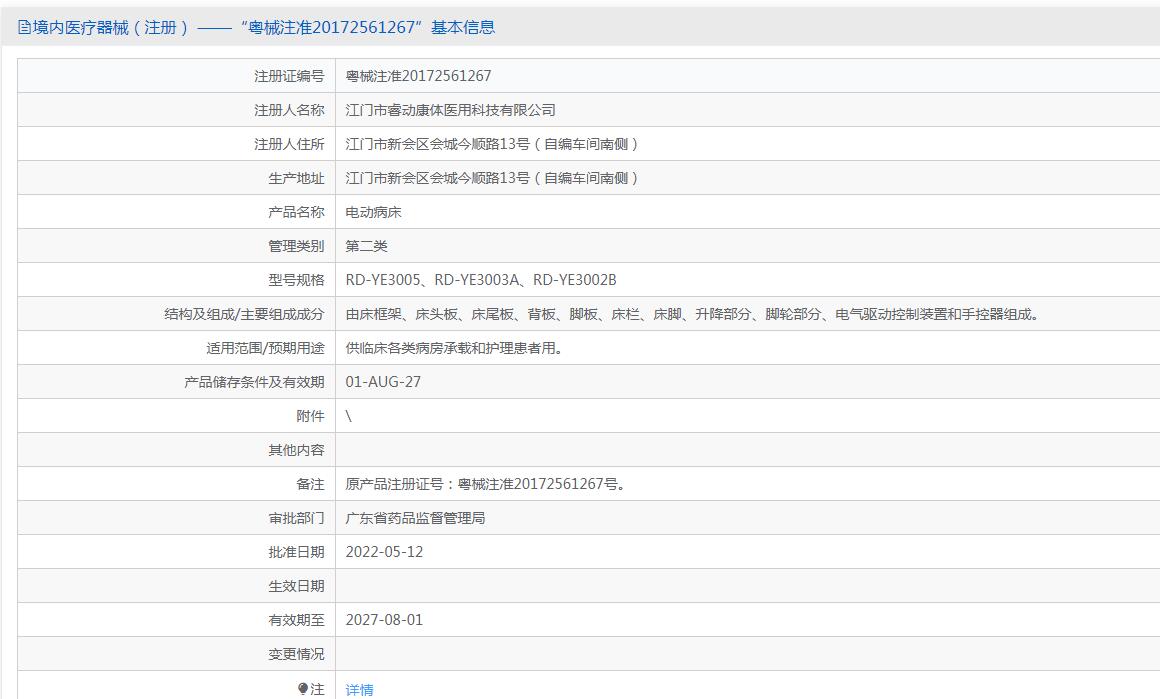Image resolution: width=1160 pixels, height=699 pixels.
Task: Select registrant name 江门市睿动康体医用科技有限公司
Action: [451, 109]
